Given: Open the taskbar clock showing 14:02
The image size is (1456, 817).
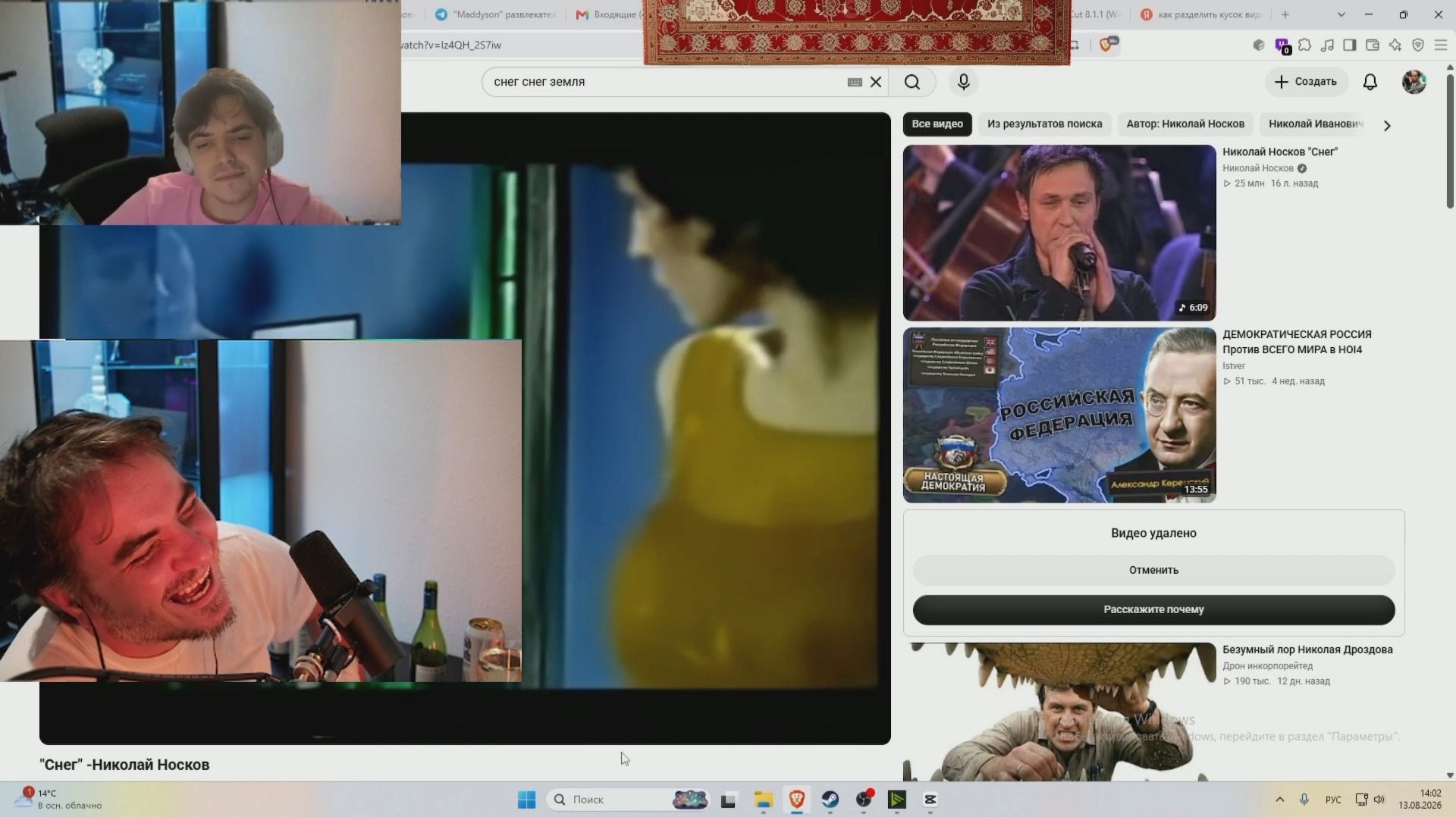Looking at the screenshot, I should [x=1420, y=800].
